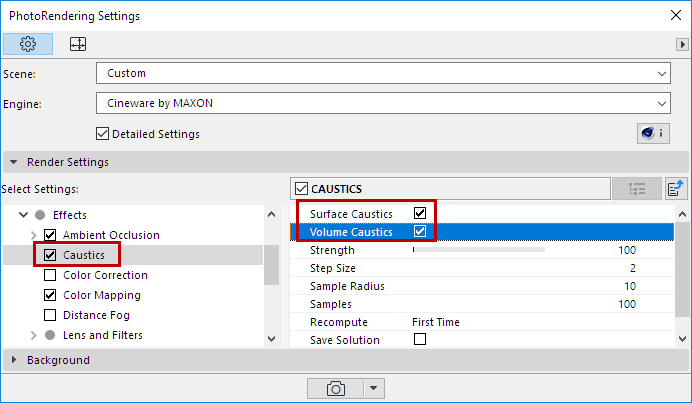Toggle the Volume Caustics checkbox
Image resolution: width=692 pixels, height=403 pixels.
click(x=420, y=232)
